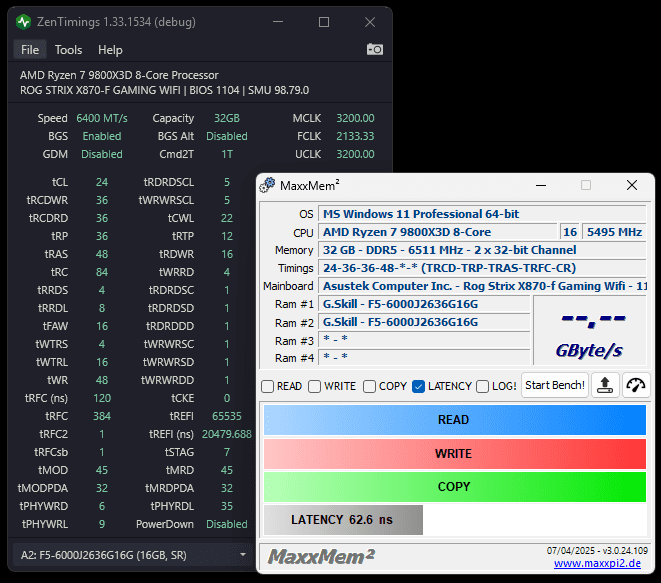The image size is (661, 583).
Task: Click the MaxxMem upload results icon
Action: (x=605, y=385)
